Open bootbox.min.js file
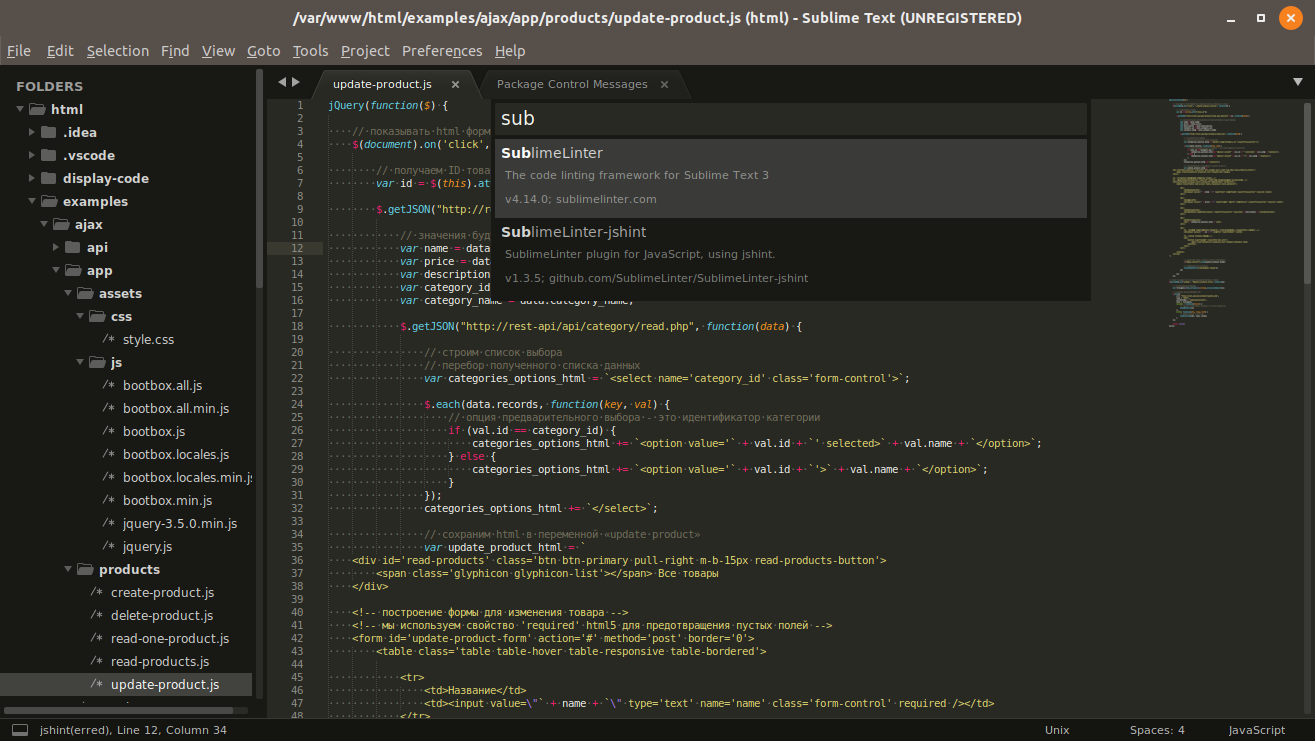This screenshot has width=1315, height=741. [167, 500]
